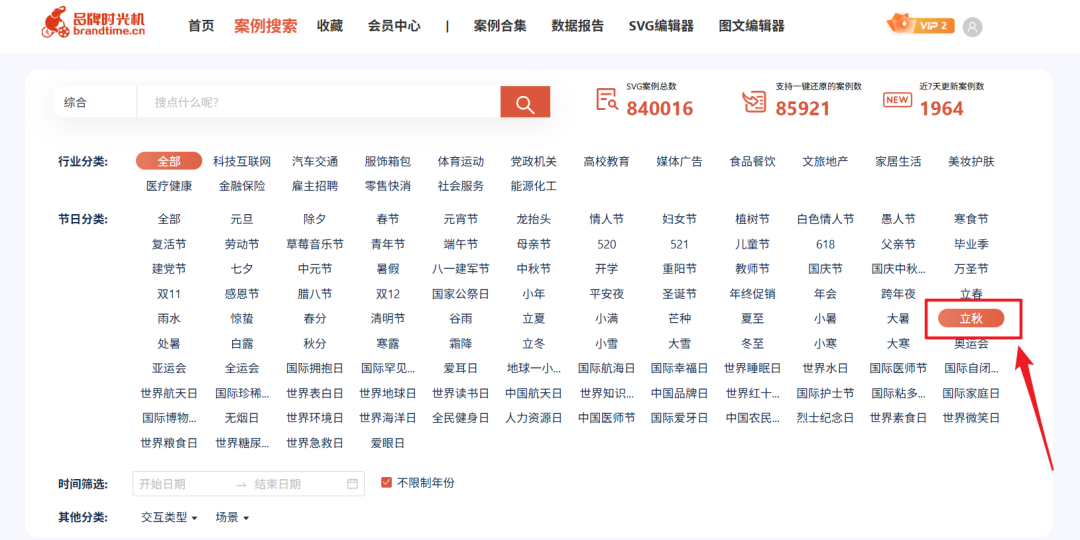
Task: Select the 金融保险 industry
Action: point(242,185)
